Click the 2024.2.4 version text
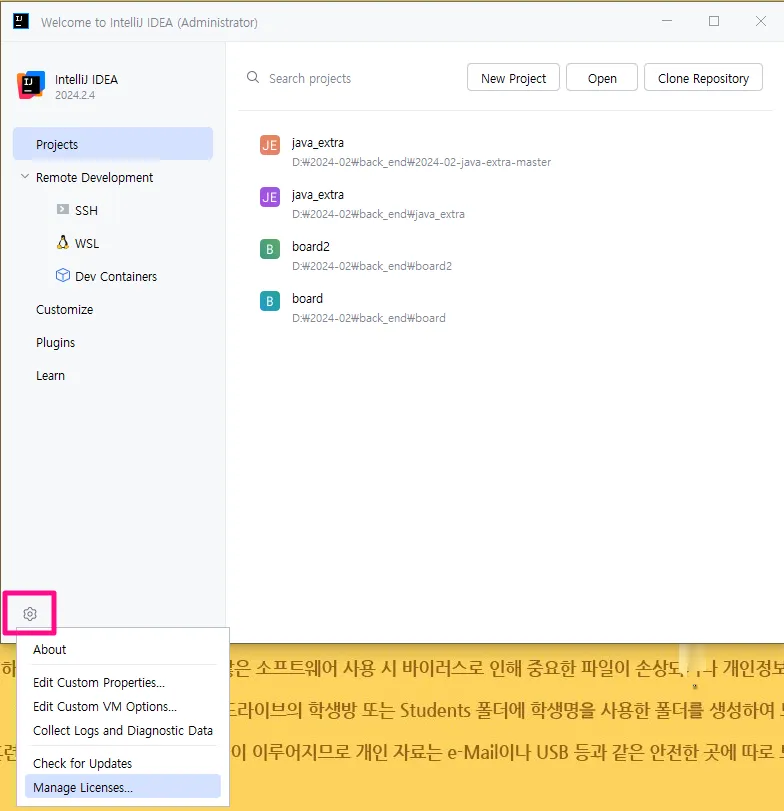This screenshot has height=811, width=784. 75,95
